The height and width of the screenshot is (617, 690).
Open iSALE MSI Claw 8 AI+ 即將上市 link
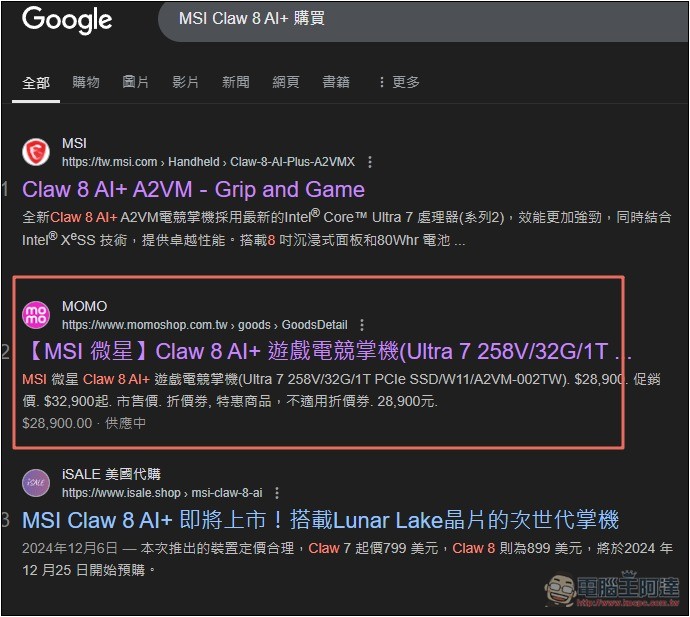(320, 520)
